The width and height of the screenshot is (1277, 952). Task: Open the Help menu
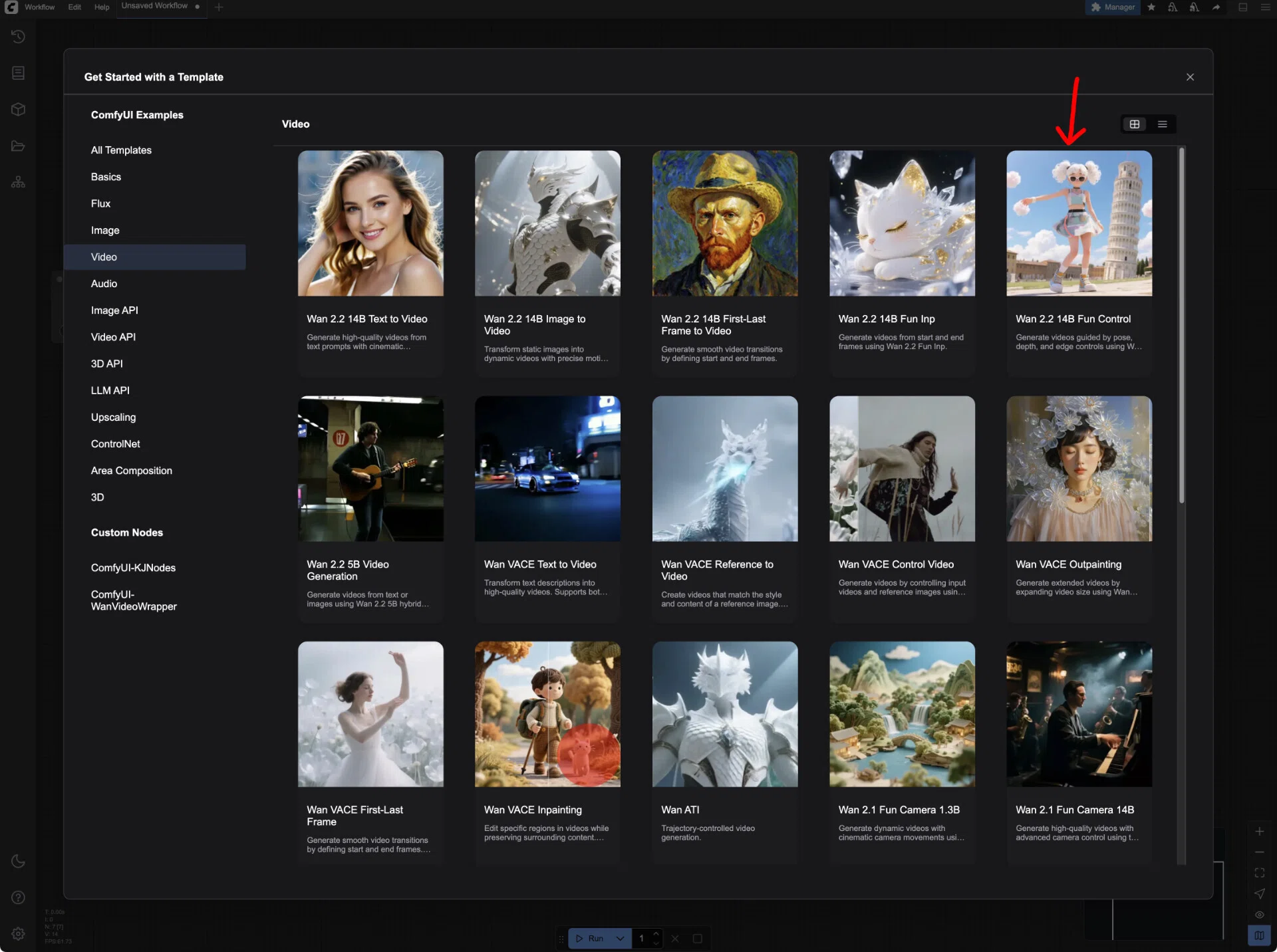[x=102, y=7]
